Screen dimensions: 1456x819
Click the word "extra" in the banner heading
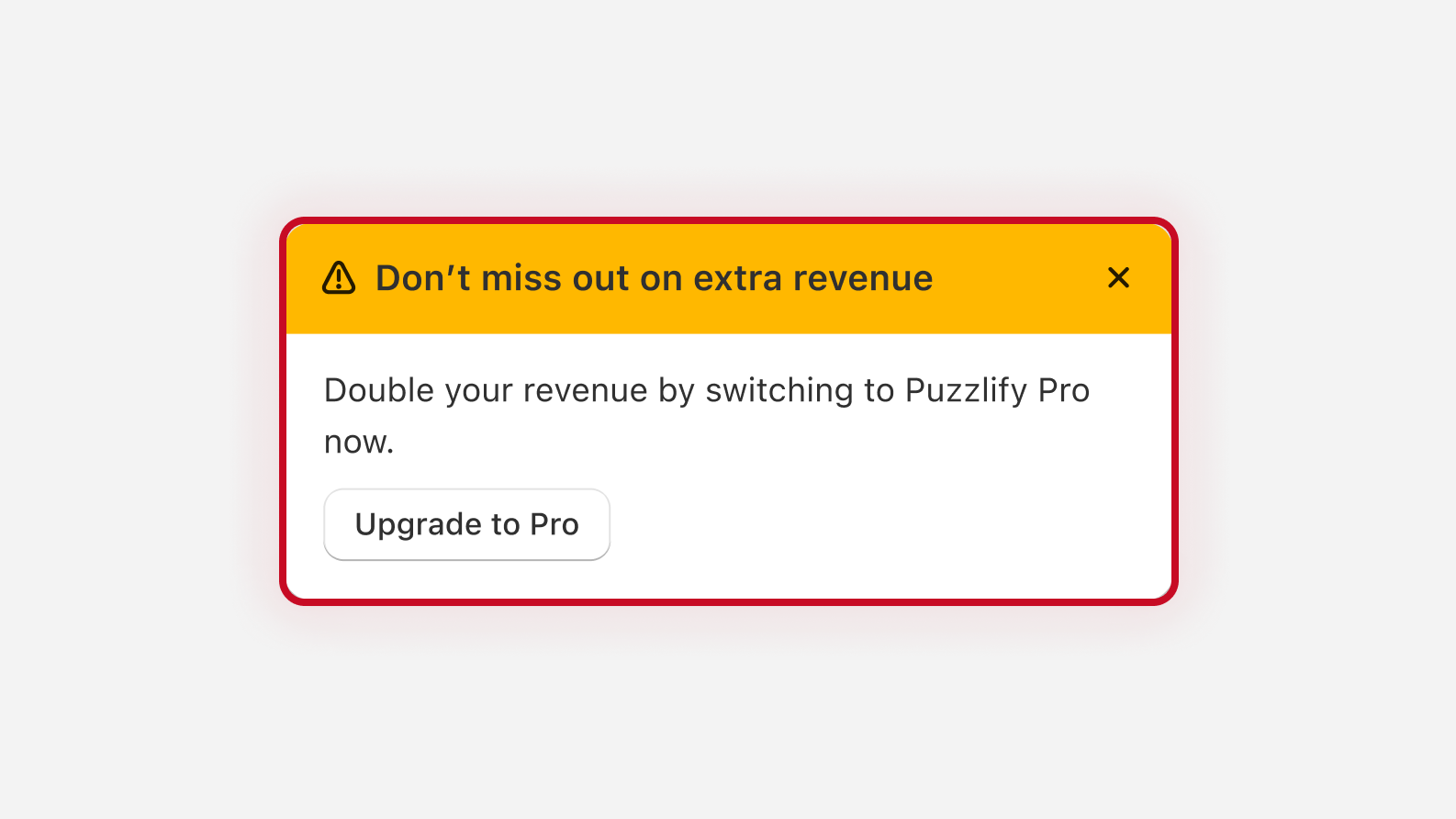[x=737, y=278]
